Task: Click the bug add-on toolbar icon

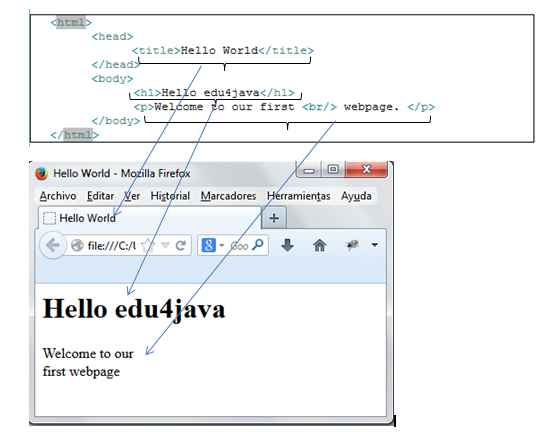Action: [352, 245]
